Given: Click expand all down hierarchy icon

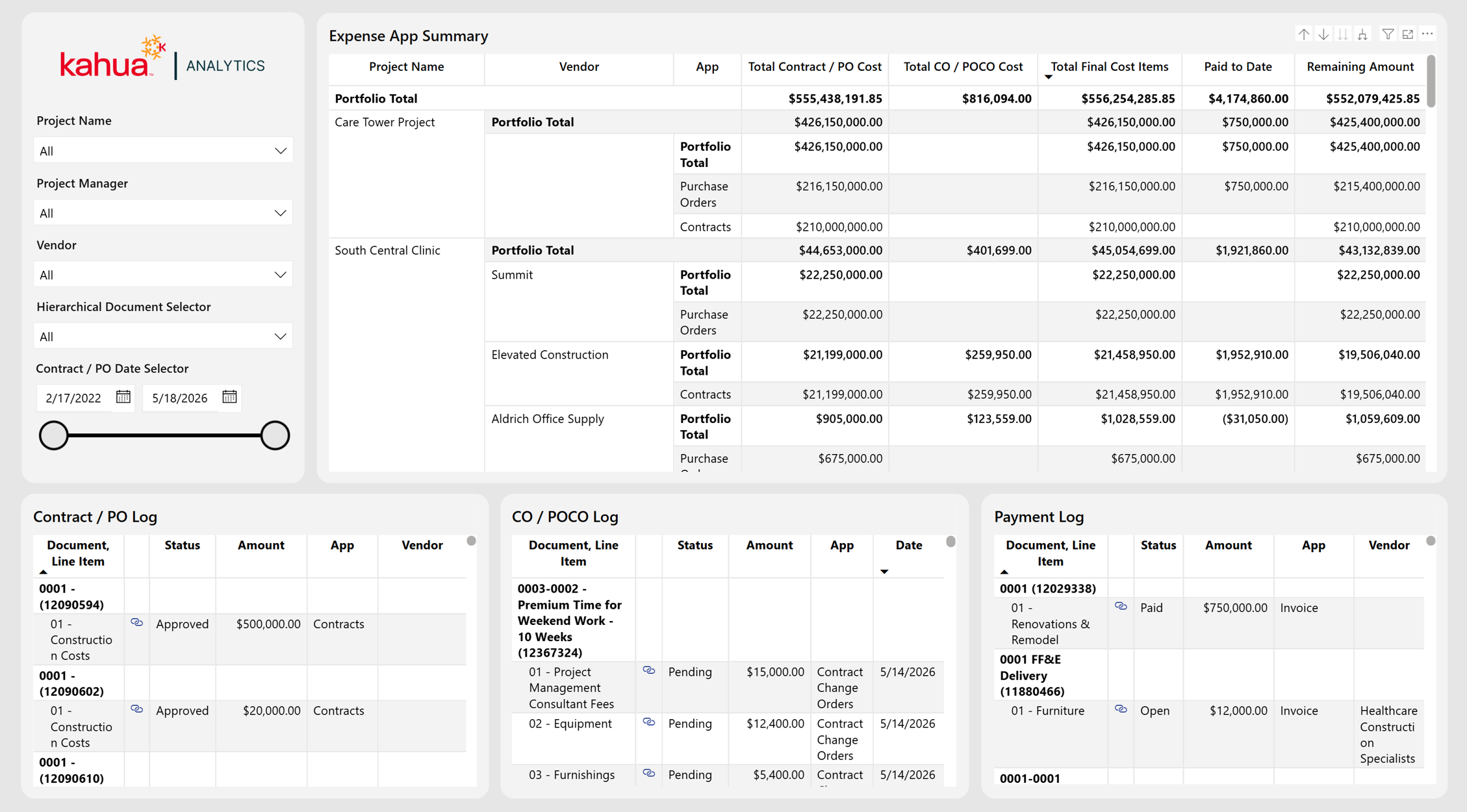Looking at the screenshot, I should click(x=1363, y=34).
